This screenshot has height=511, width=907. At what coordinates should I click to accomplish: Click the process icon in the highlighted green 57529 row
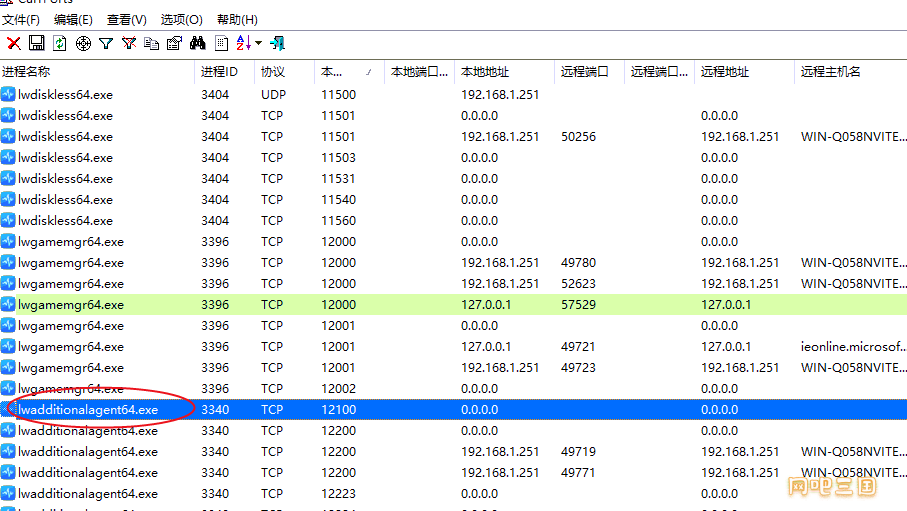[x=8, y=304]
